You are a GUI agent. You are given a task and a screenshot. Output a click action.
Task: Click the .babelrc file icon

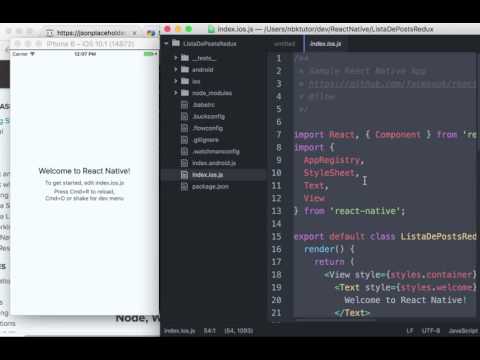pyautogui.click(x=184, y=105)
